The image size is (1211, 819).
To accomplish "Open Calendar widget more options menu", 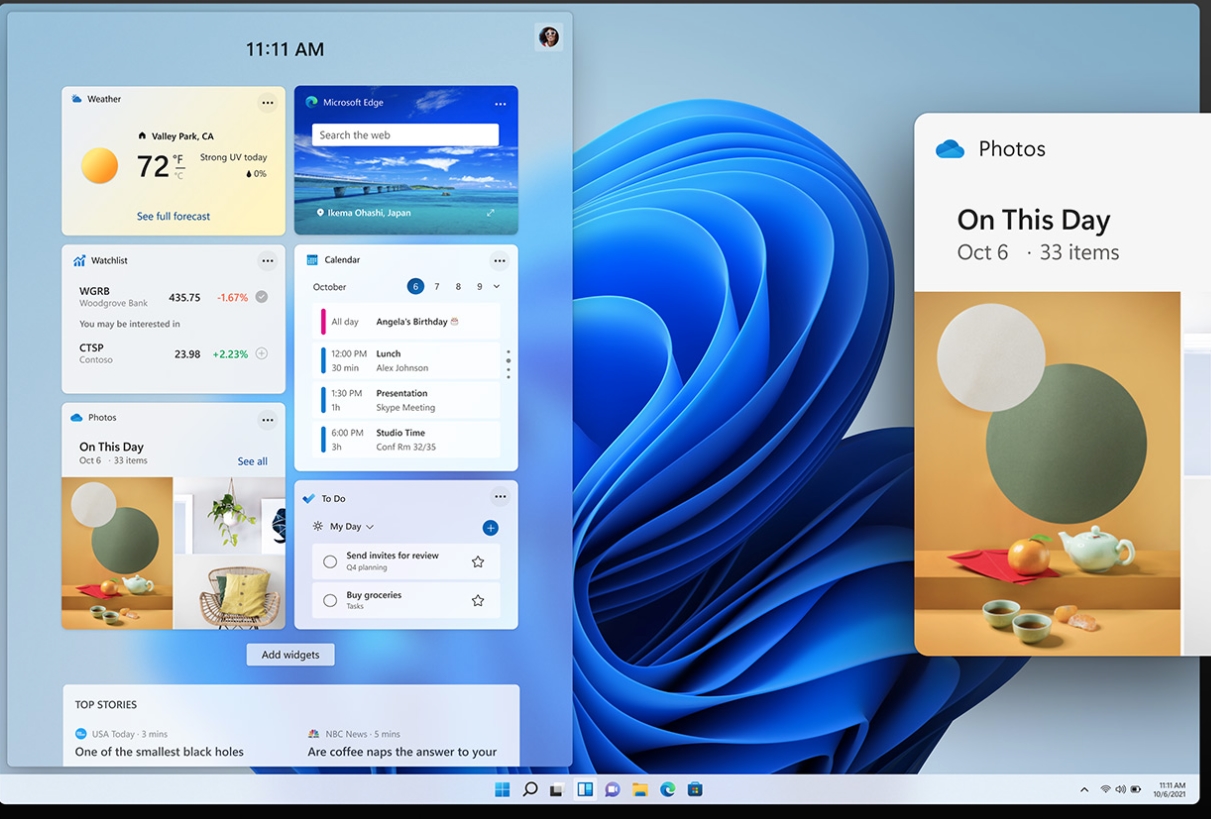I will pos(500,261).
